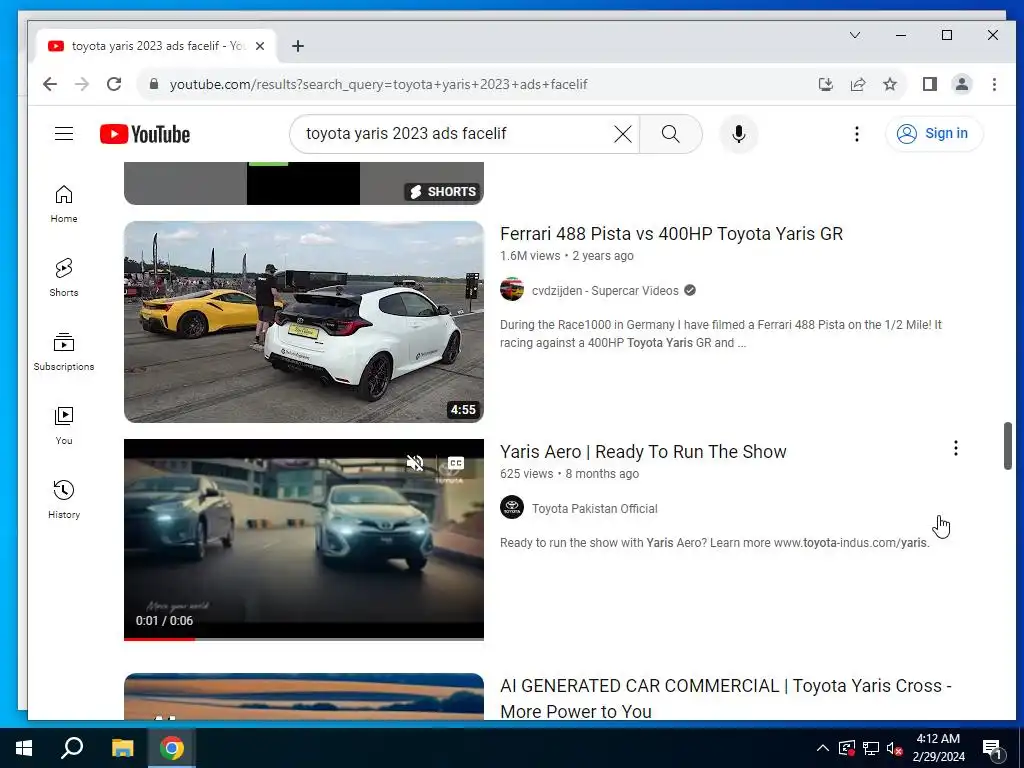Go back in Chrome
This screenshot has width=1024, height=768.
coord(50,84)
